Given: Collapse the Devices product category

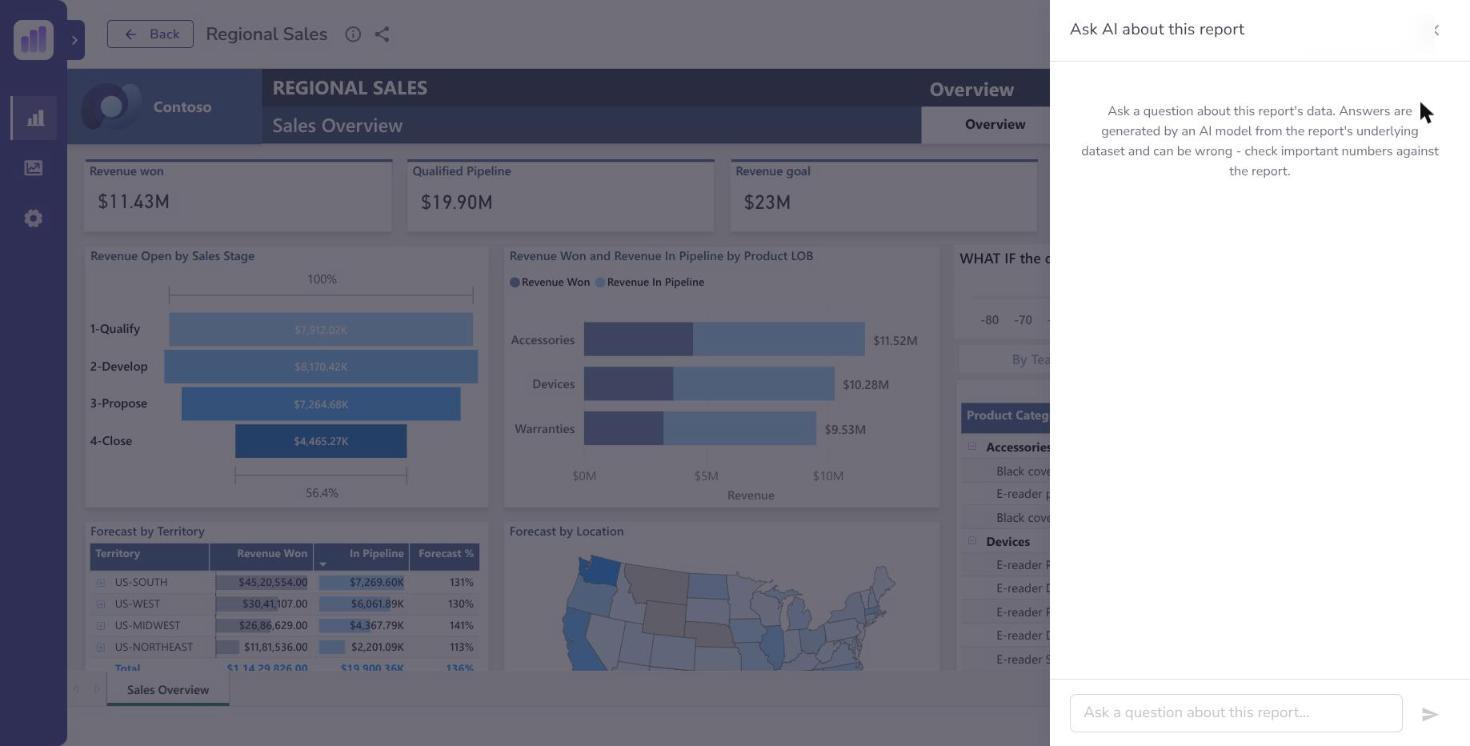Looking at the screenshot, I should click(972, 541).
